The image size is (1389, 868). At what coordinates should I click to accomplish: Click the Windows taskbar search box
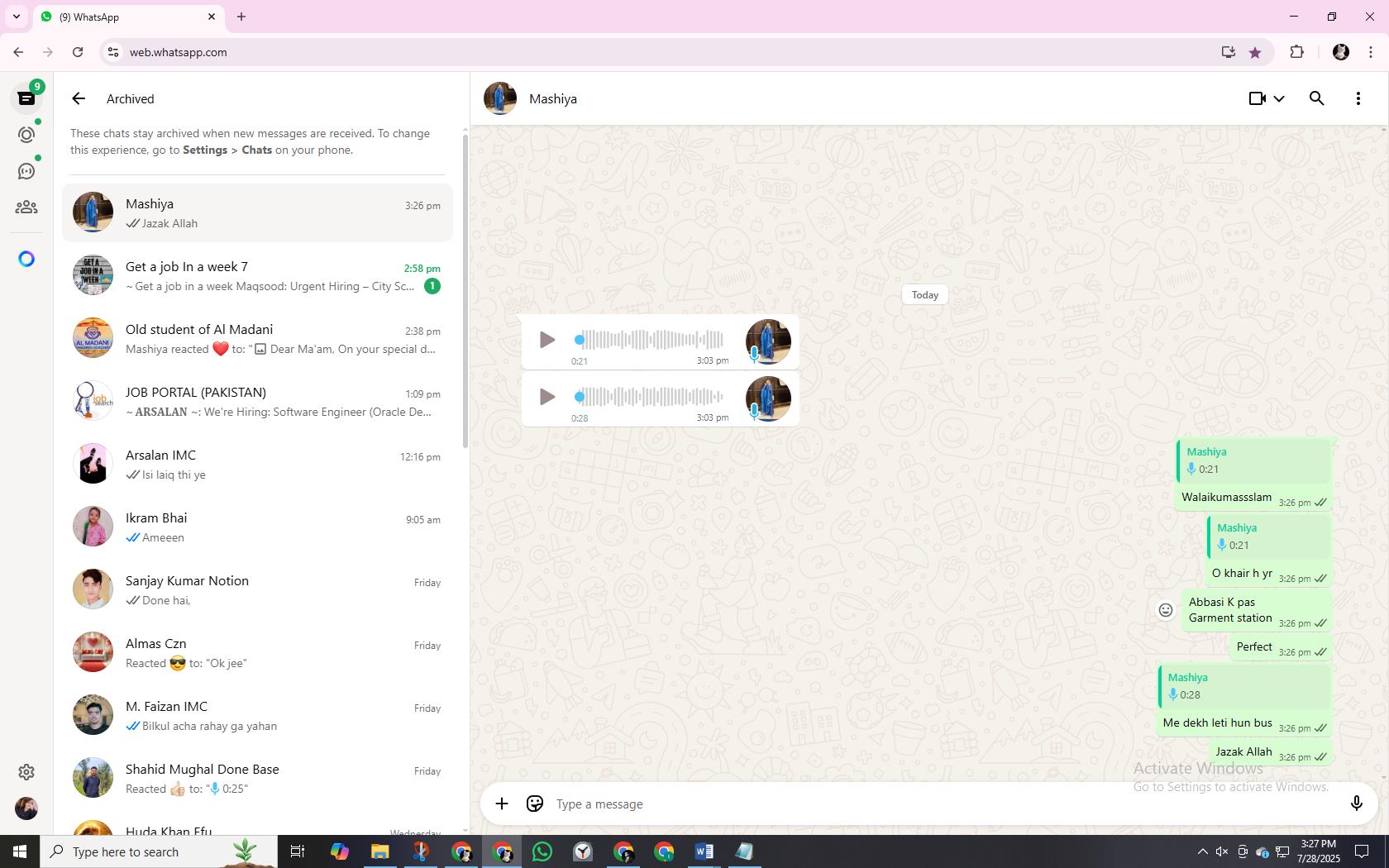pos(160,851)
